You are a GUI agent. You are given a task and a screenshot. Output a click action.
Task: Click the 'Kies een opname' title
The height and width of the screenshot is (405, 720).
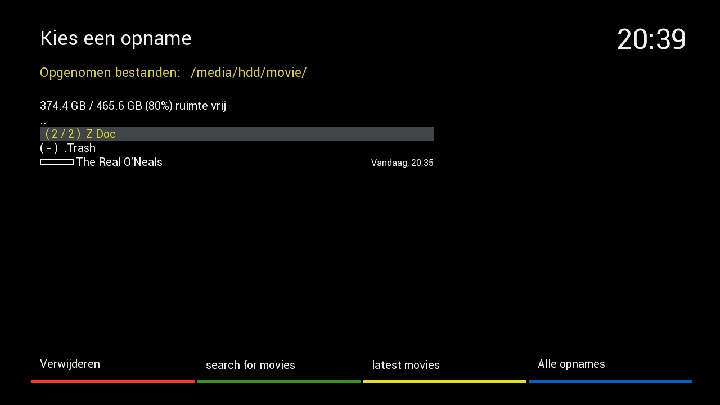tap(115, 39)
